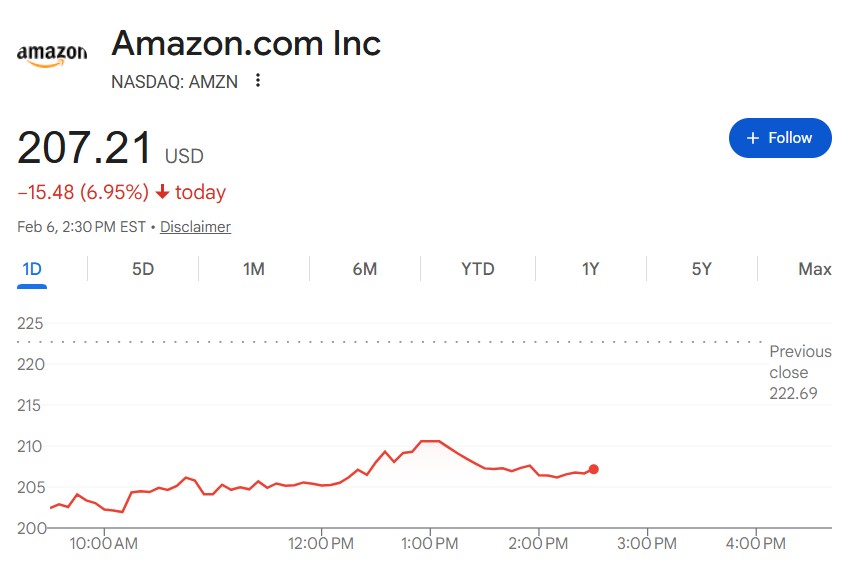Click the red down arrow icon
Viewport: 849px width, 579px height.
[163, 193]
